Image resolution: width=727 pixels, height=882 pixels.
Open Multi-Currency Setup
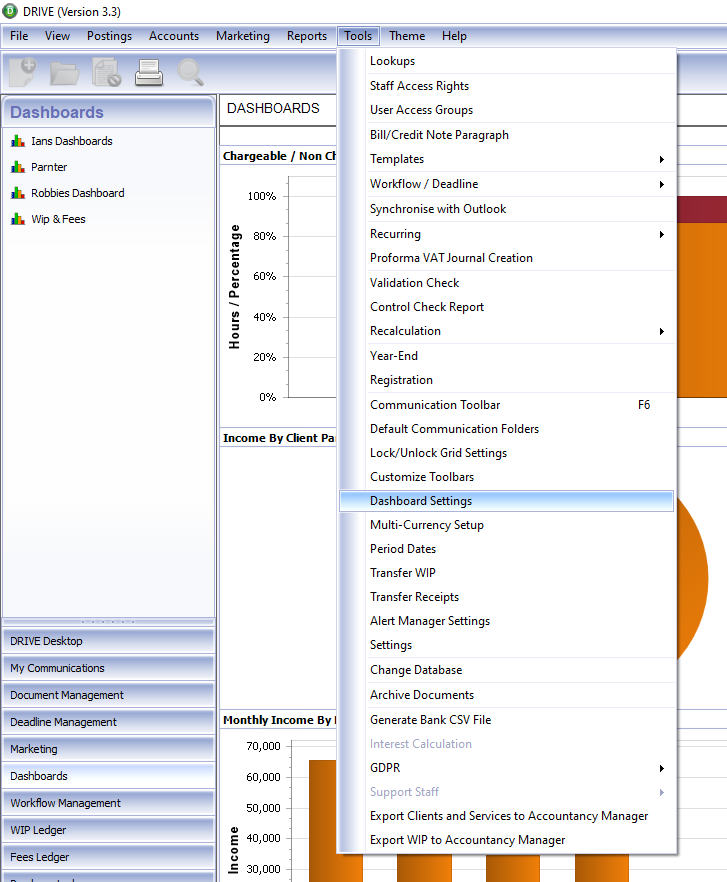pos(506,525)
